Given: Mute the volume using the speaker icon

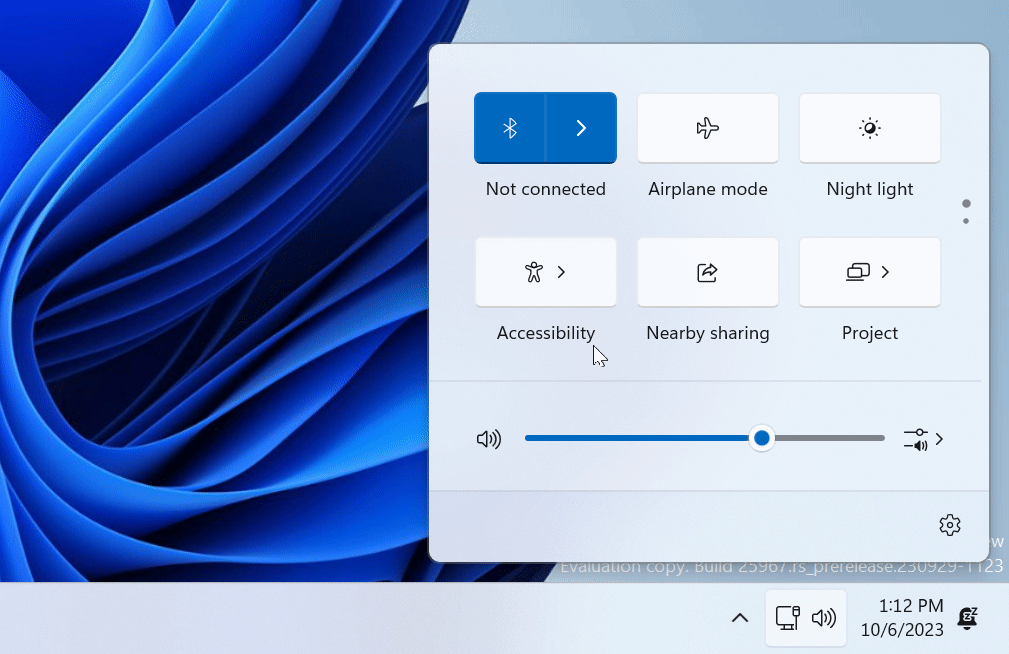Looking at the screenshot, I should pyautogui.click(x=489, y=438).
